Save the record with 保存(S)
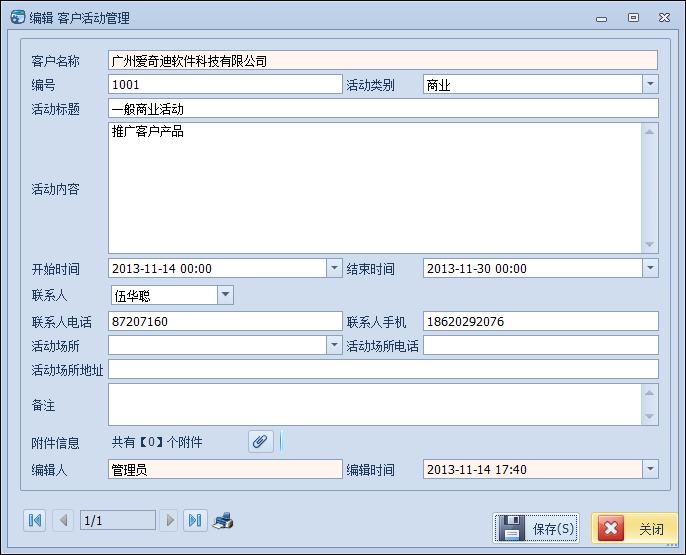This screenshot has width=686, height=555. (x=536, y=528)
